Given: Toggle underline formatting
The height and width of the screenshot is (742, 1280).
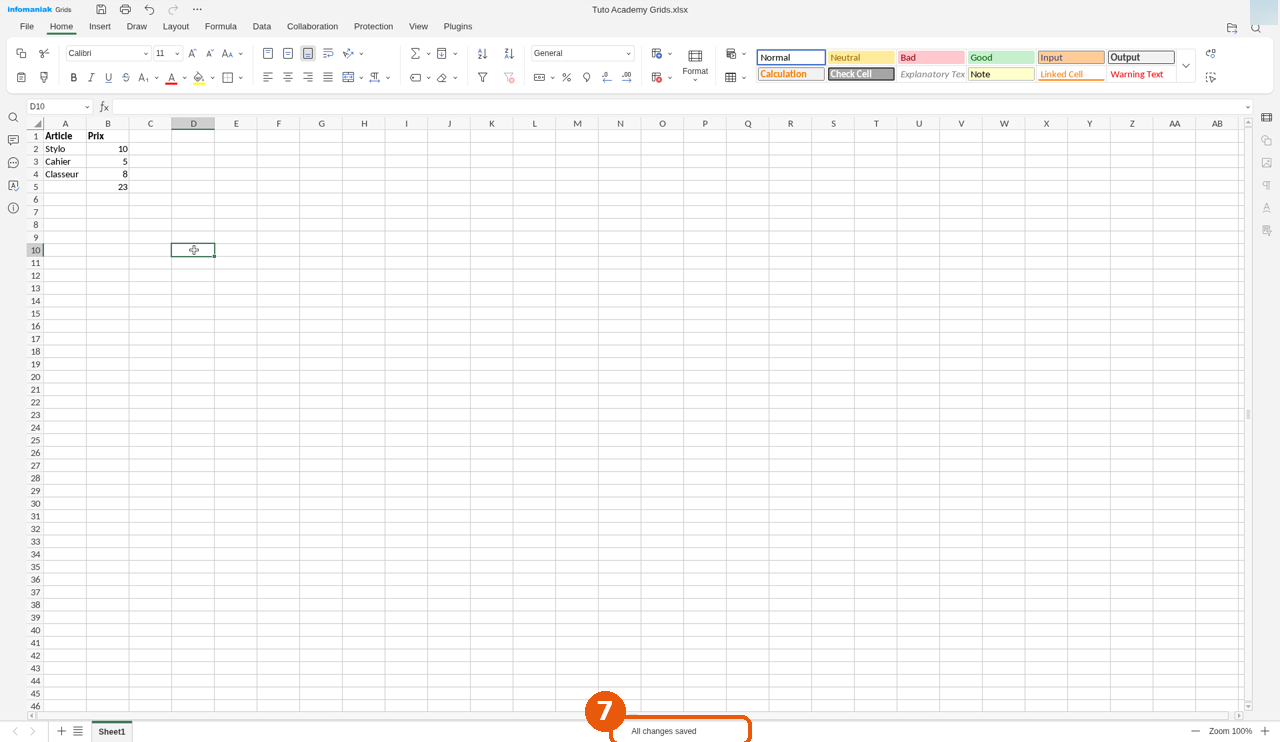Looking at the screenshot, I should (x=108, y=77).
